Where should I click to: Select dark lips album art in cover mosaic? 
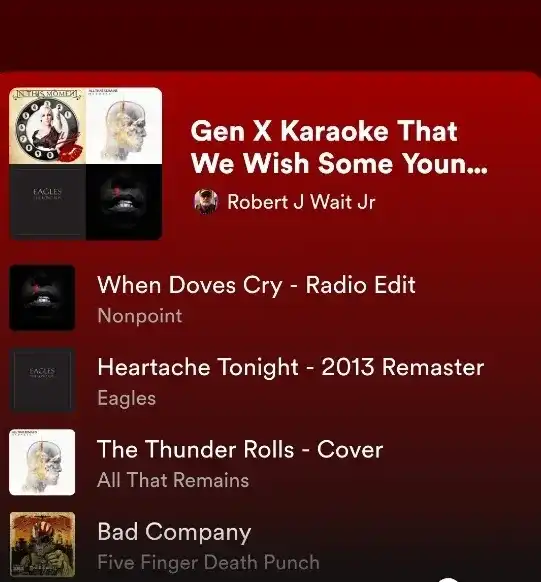[124, 202]
